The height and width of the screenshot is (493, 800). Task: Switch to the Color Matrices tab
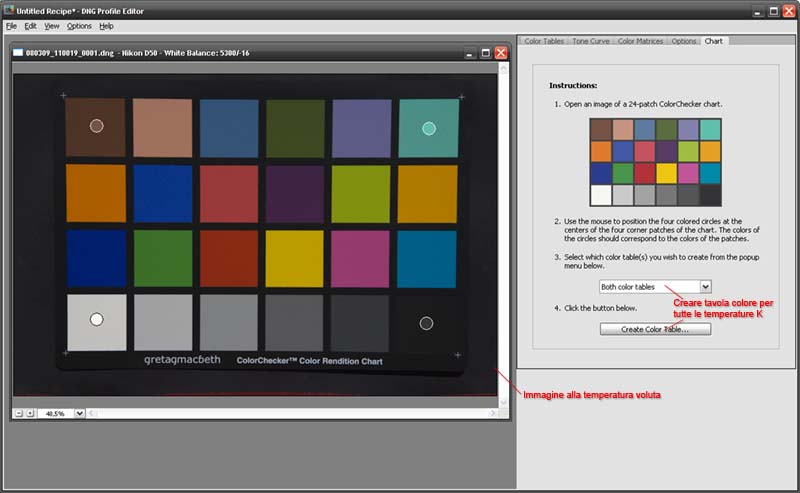point(640,41)
